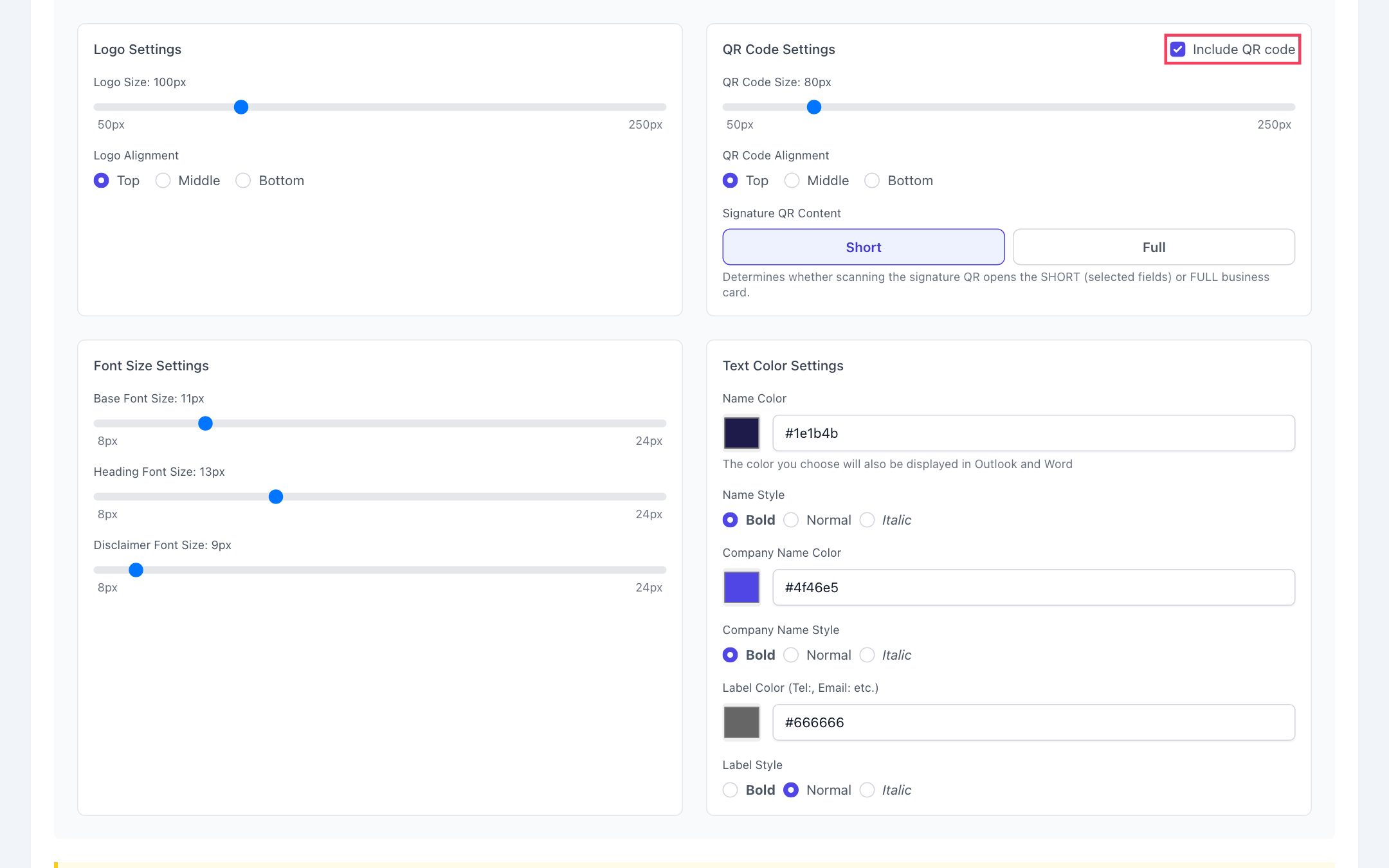The height and width of the screenshot is (868, 1389).
Task: Click the 'Text Color Settings' heading
Action: click(x=783, y=366)
